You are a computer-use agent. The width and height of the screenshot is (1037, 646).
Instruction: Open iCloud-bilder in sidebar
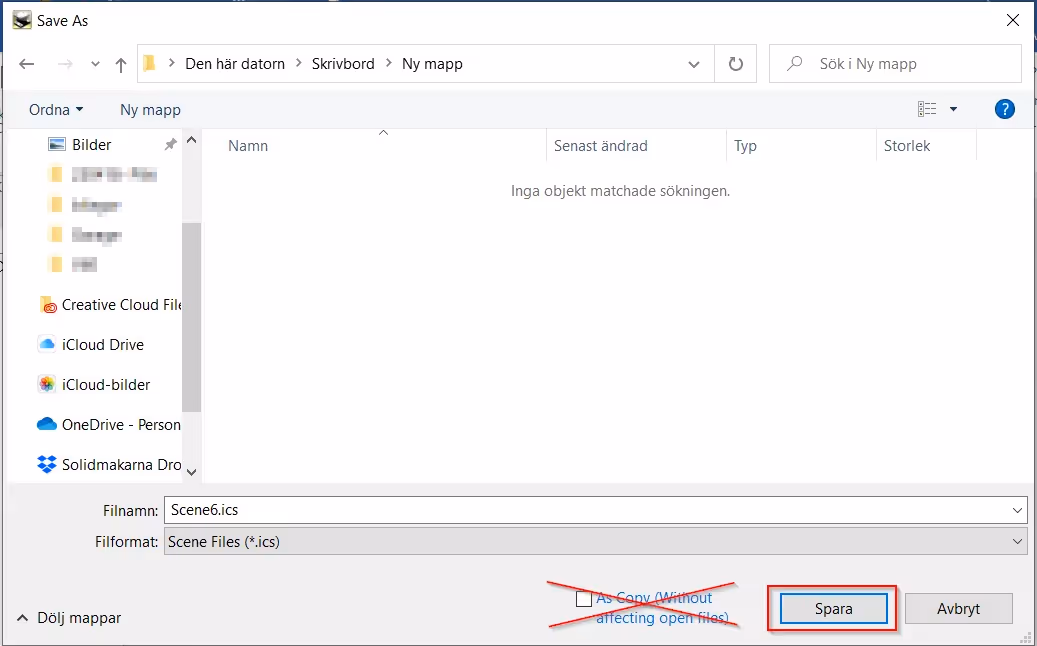94,384
